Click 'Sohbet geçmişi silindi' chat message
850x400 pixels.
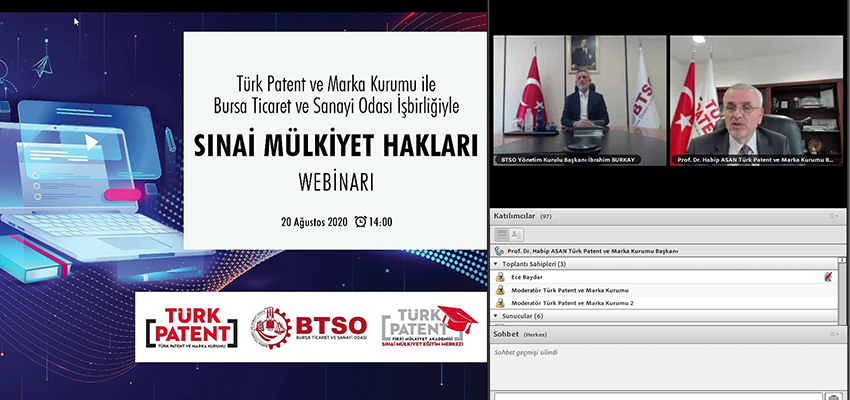[x=525, y=352]
